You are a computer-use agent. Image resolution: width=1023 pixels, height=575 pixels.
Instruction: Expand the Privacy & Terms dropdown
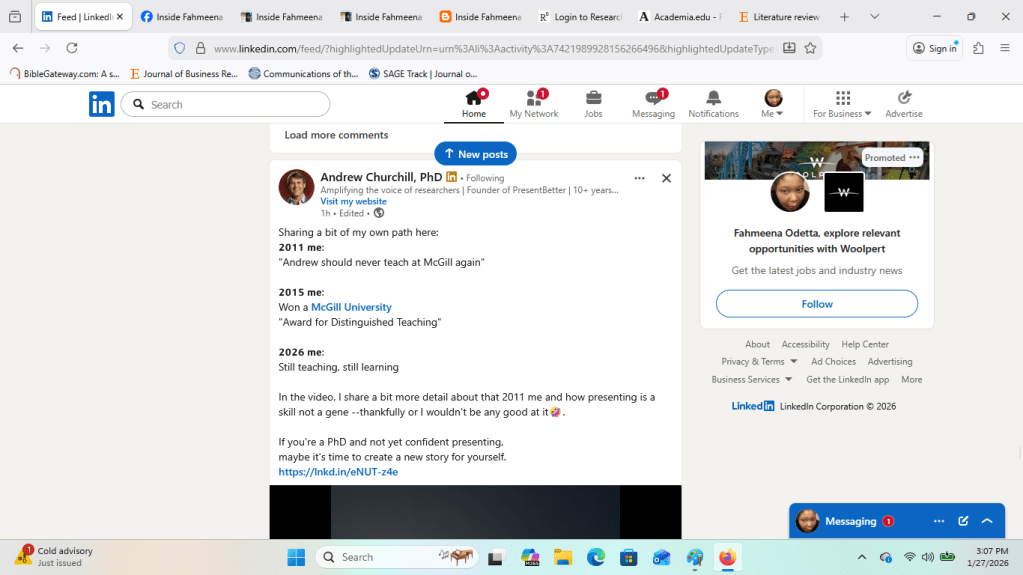pos(759,362)
